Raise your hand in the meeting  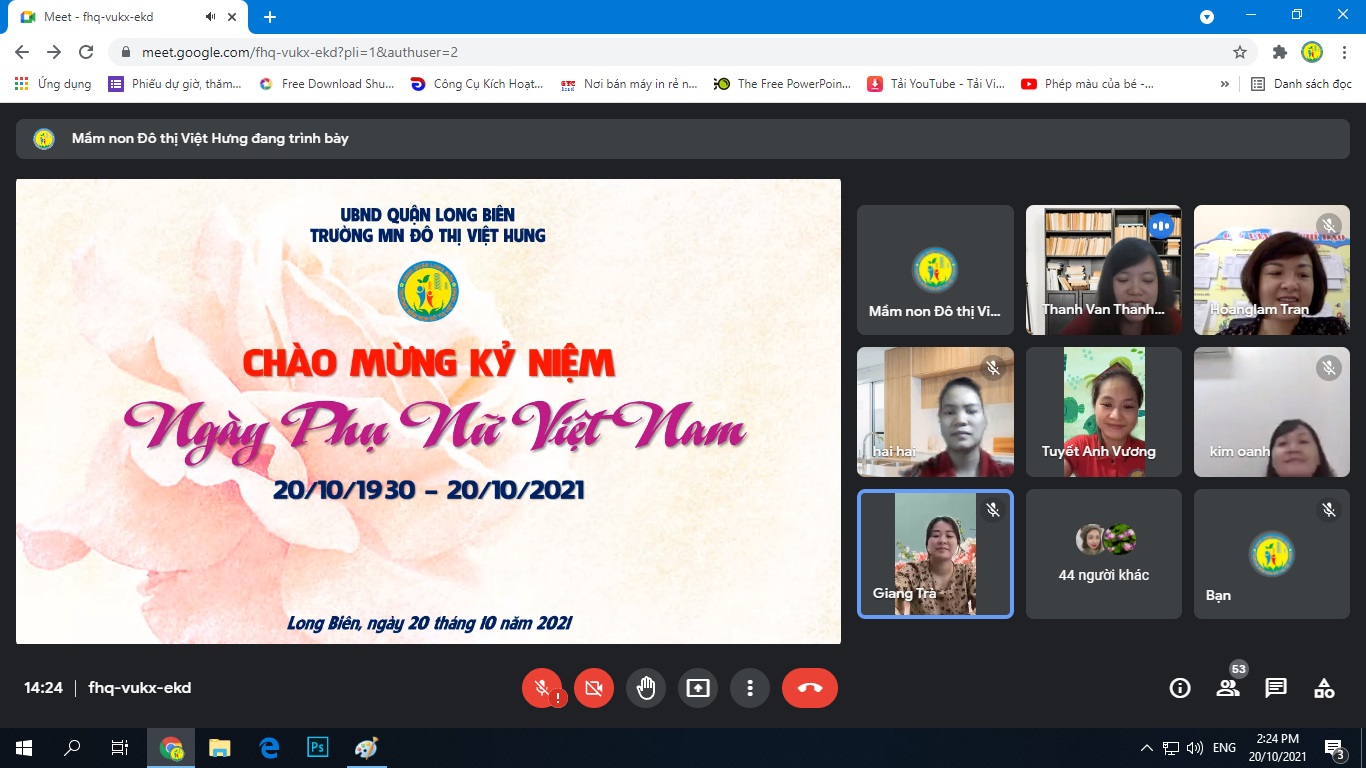[x=646, y=688]
